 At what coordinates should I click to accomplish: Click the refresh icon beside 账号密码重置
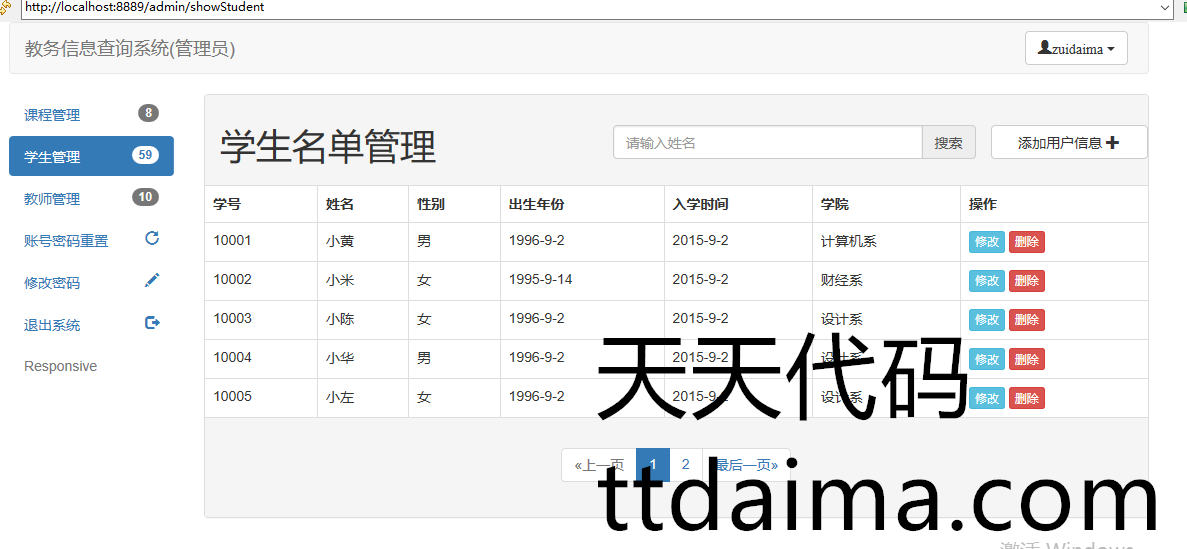[x=152, y=238]
